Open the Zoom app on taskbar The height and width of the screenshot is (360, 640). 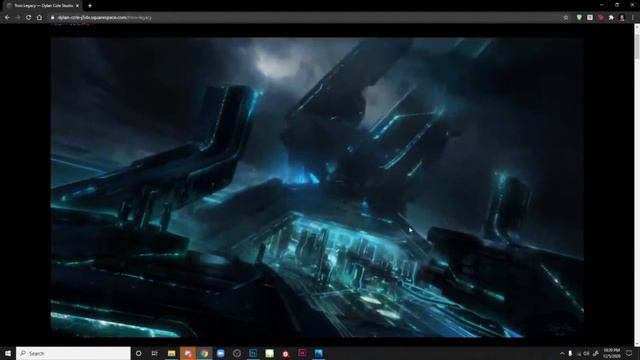(x=220, y=353)
